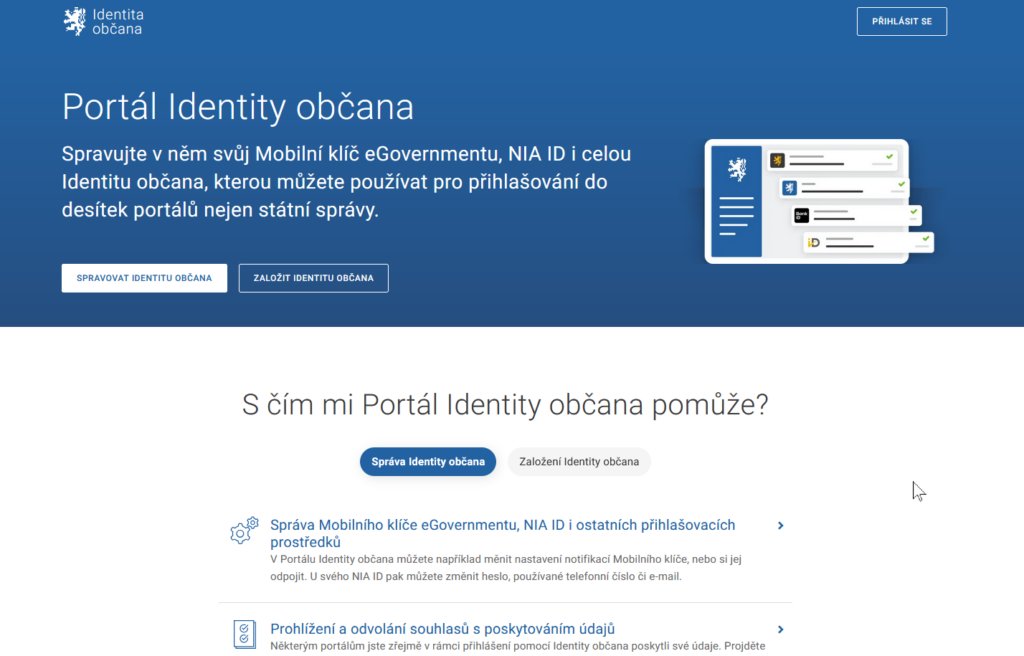This screenshot has height=656, width=1024.
Task: Open the Prohlížení a odvolání souhlasů heading link
Action: 442,629
